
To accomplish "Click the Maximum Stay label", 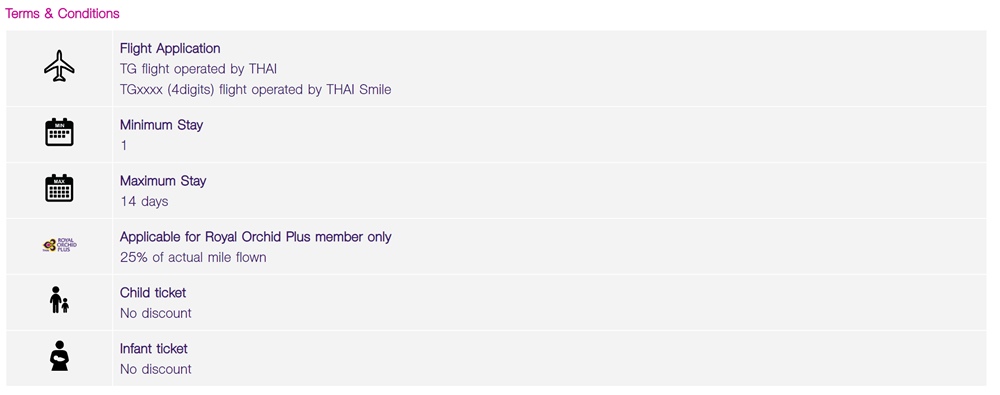I will pos(163,181).
